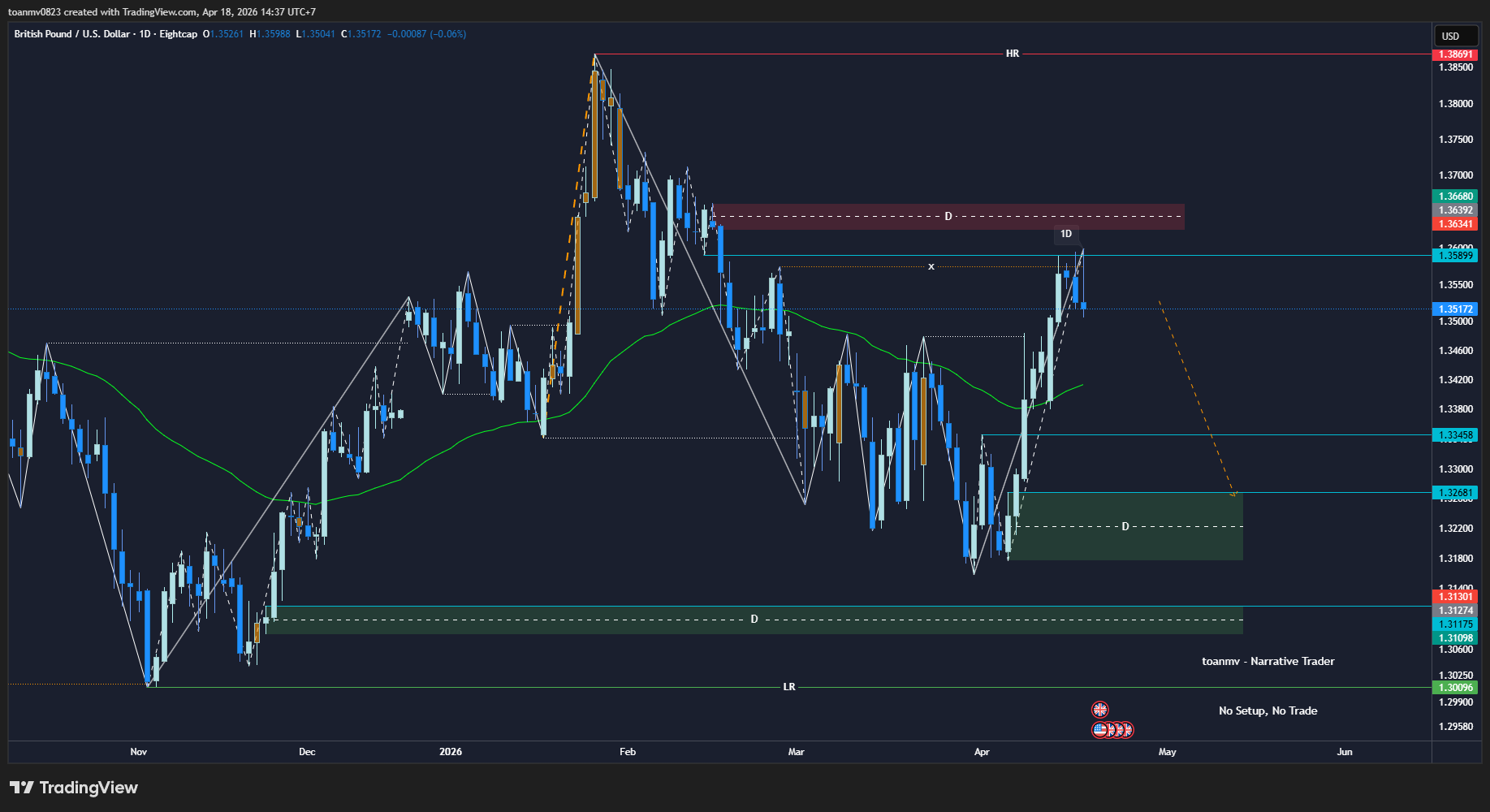This screenshot has height=812, width=1490.
Task: Click the 1.33458 price label
Action: [1455, 435]
